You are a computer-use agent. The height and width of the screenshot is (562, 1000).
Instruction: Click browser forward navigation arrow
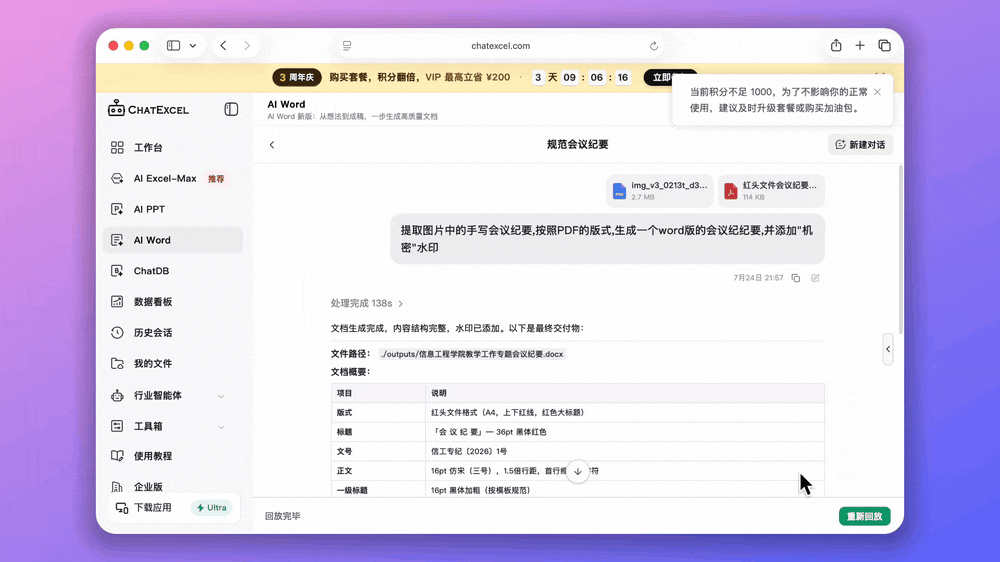point(247,45)
